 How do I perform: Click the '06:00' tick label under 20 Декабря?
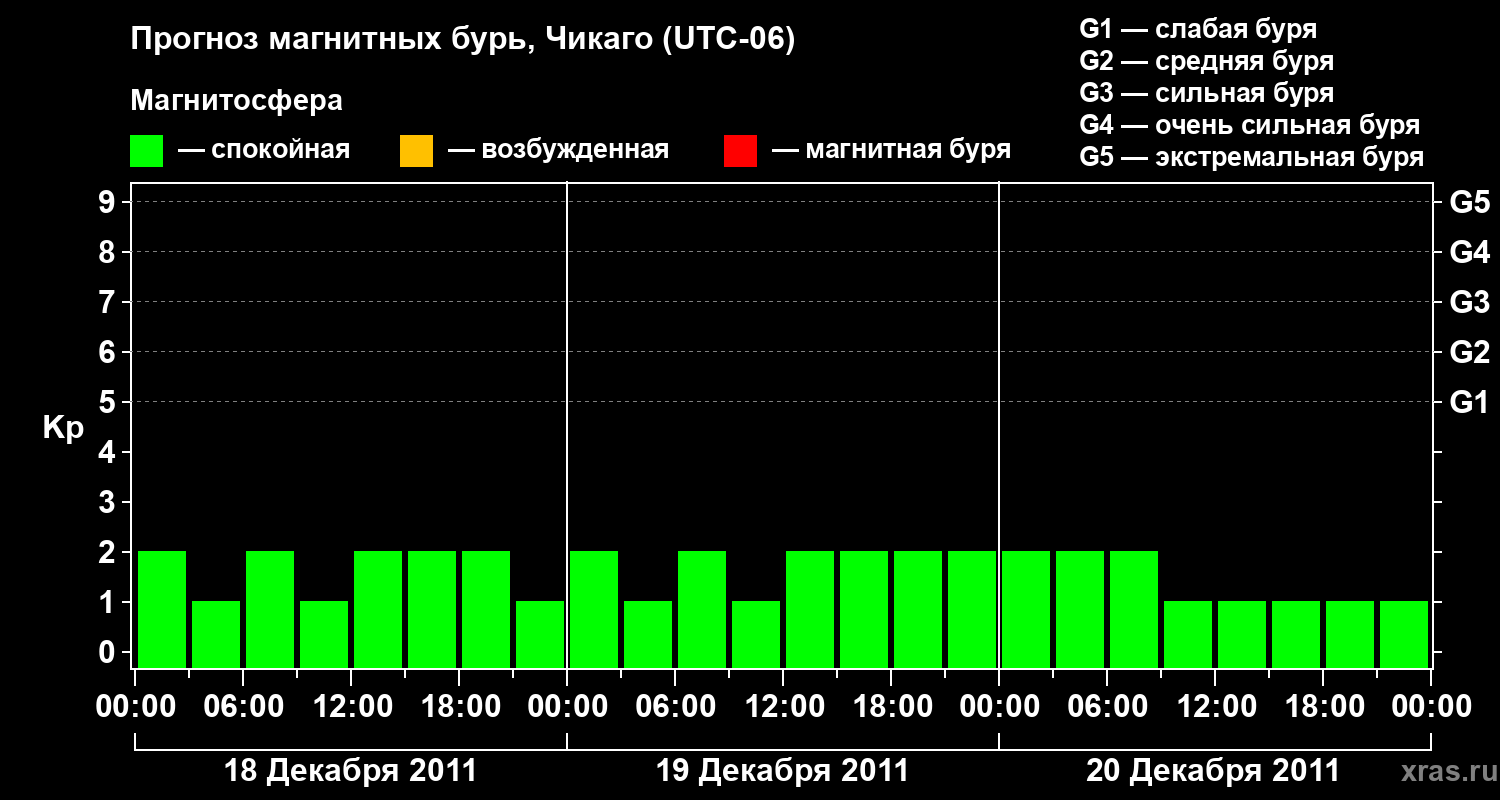tap(1107, 707)
